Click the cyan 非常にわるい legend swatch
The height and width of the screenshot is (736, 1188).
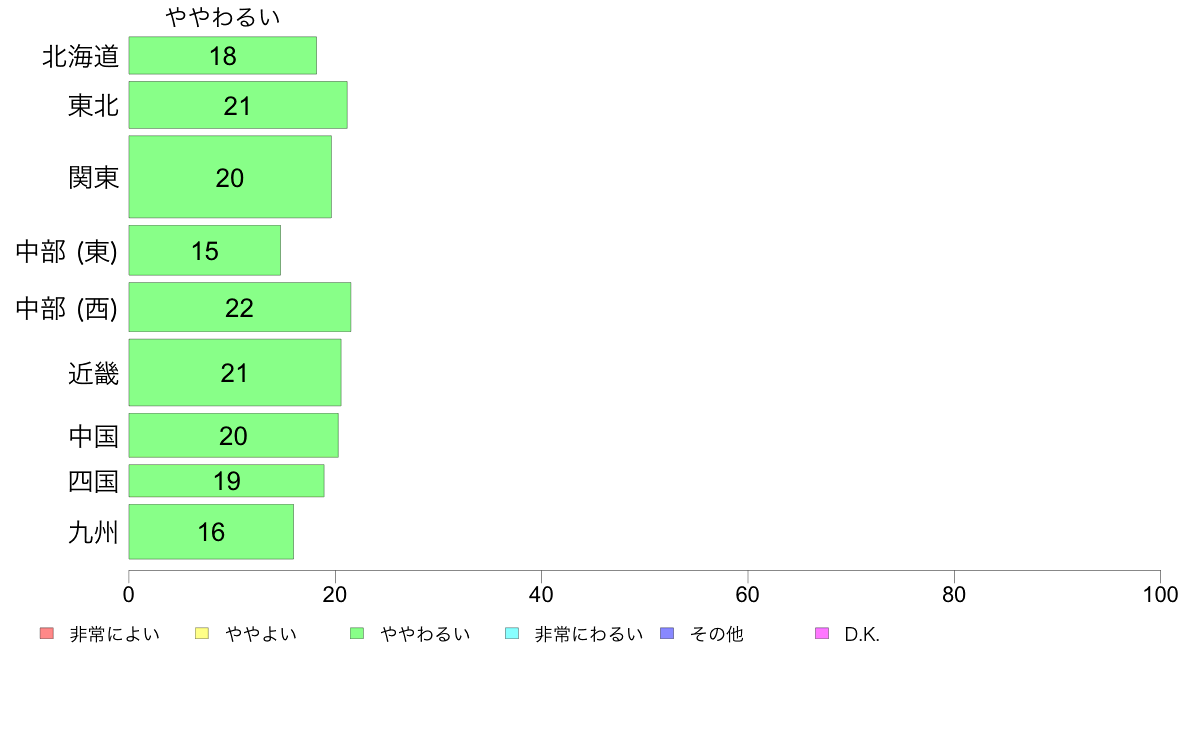[512, 633]
